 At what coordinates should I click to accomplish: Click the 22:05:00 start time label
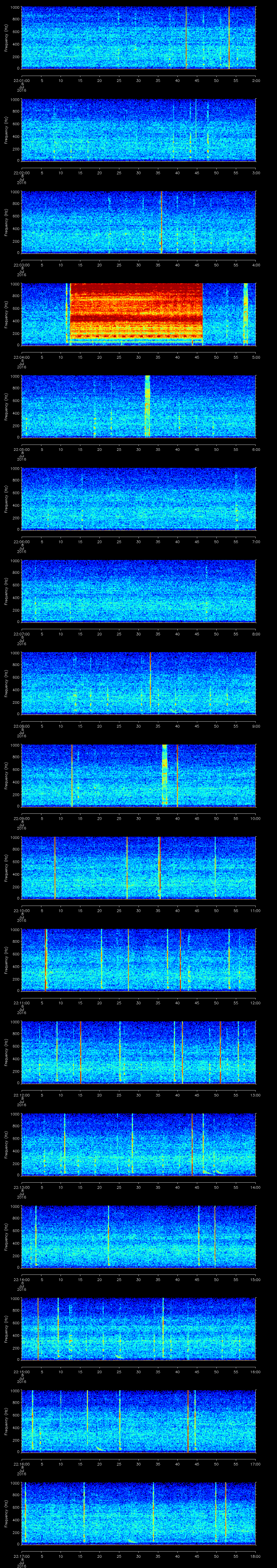pyautogui.click(x=21, y=449)
